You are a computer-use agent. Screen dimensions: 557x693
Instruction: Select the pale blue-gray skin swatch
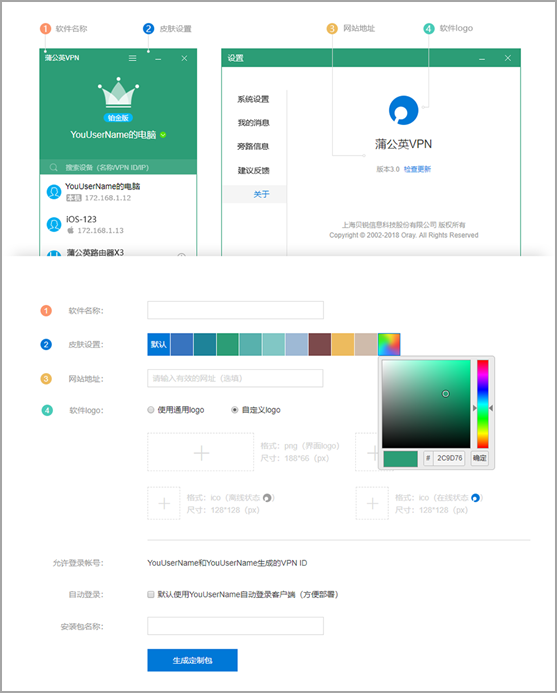click(297, 344)
